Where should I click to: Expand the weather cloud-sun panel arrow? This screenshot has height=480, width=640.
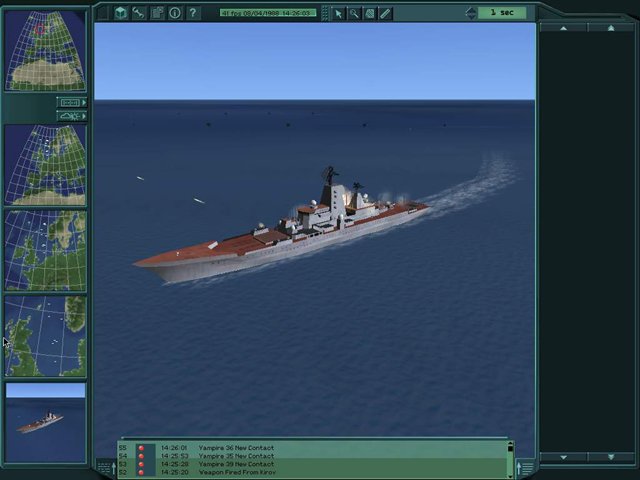84,116
